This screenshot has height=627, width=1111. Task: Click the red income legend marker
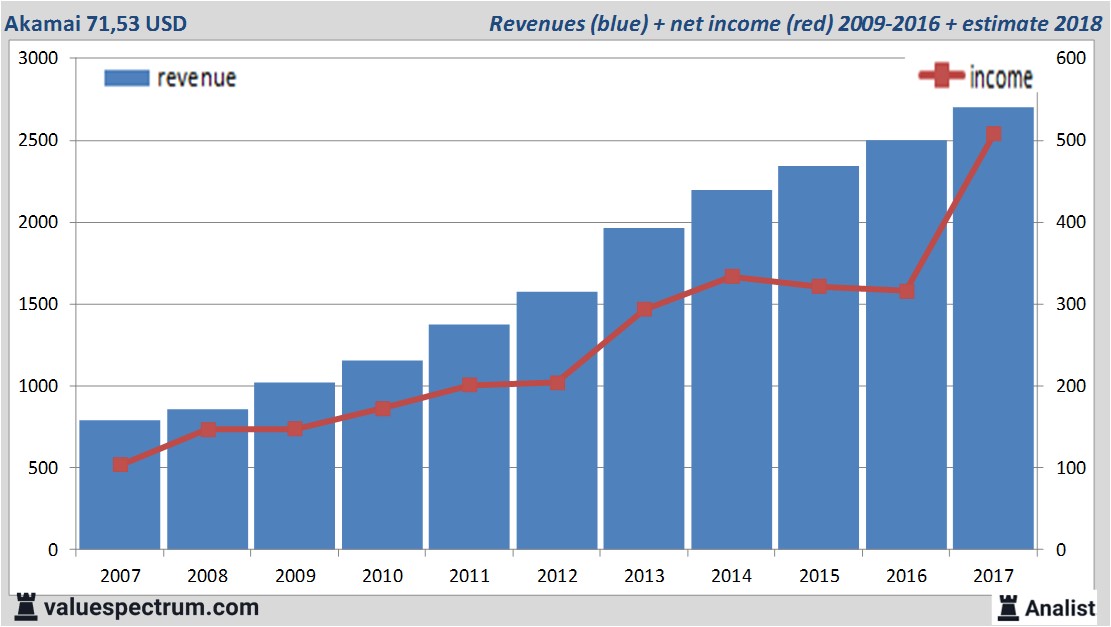coord(942,75)
